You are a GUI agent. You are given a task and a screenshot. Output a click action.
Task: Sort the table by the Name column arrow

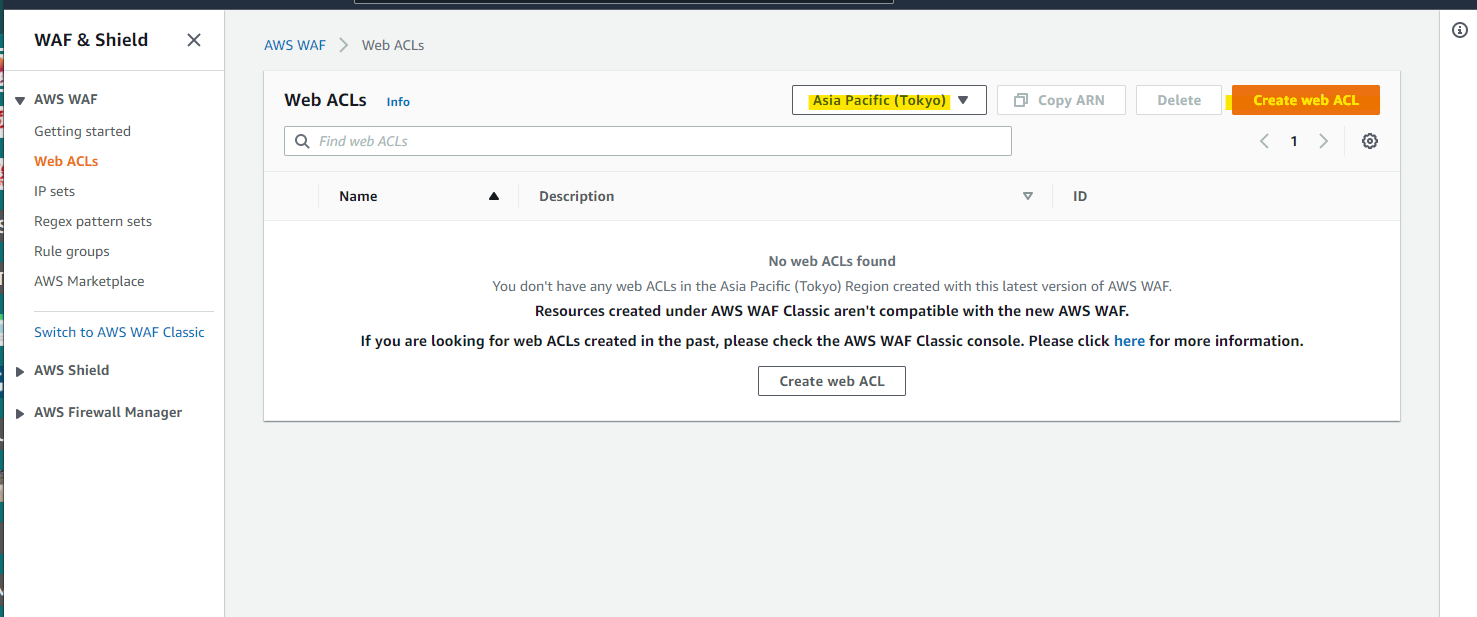coord(492,196)
